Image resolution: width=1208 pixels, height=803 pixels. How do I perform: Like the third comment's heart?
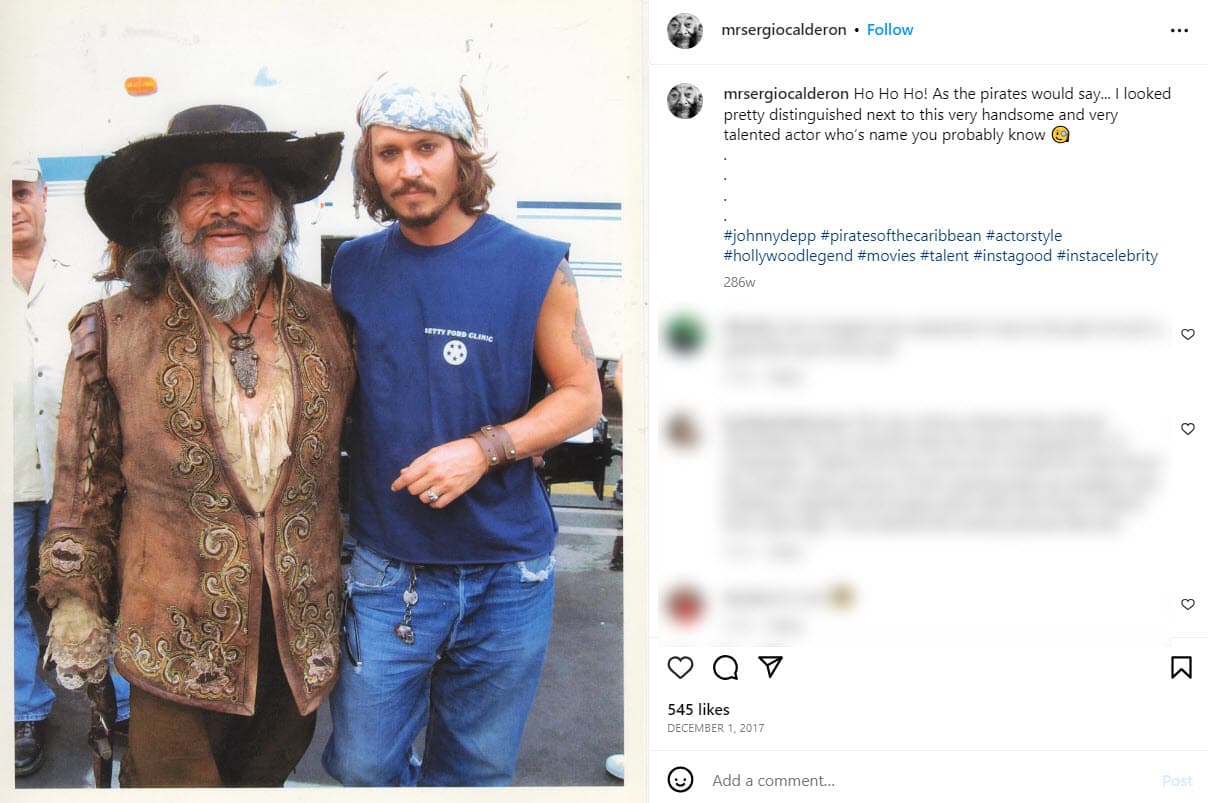(x=1187, y=604)
